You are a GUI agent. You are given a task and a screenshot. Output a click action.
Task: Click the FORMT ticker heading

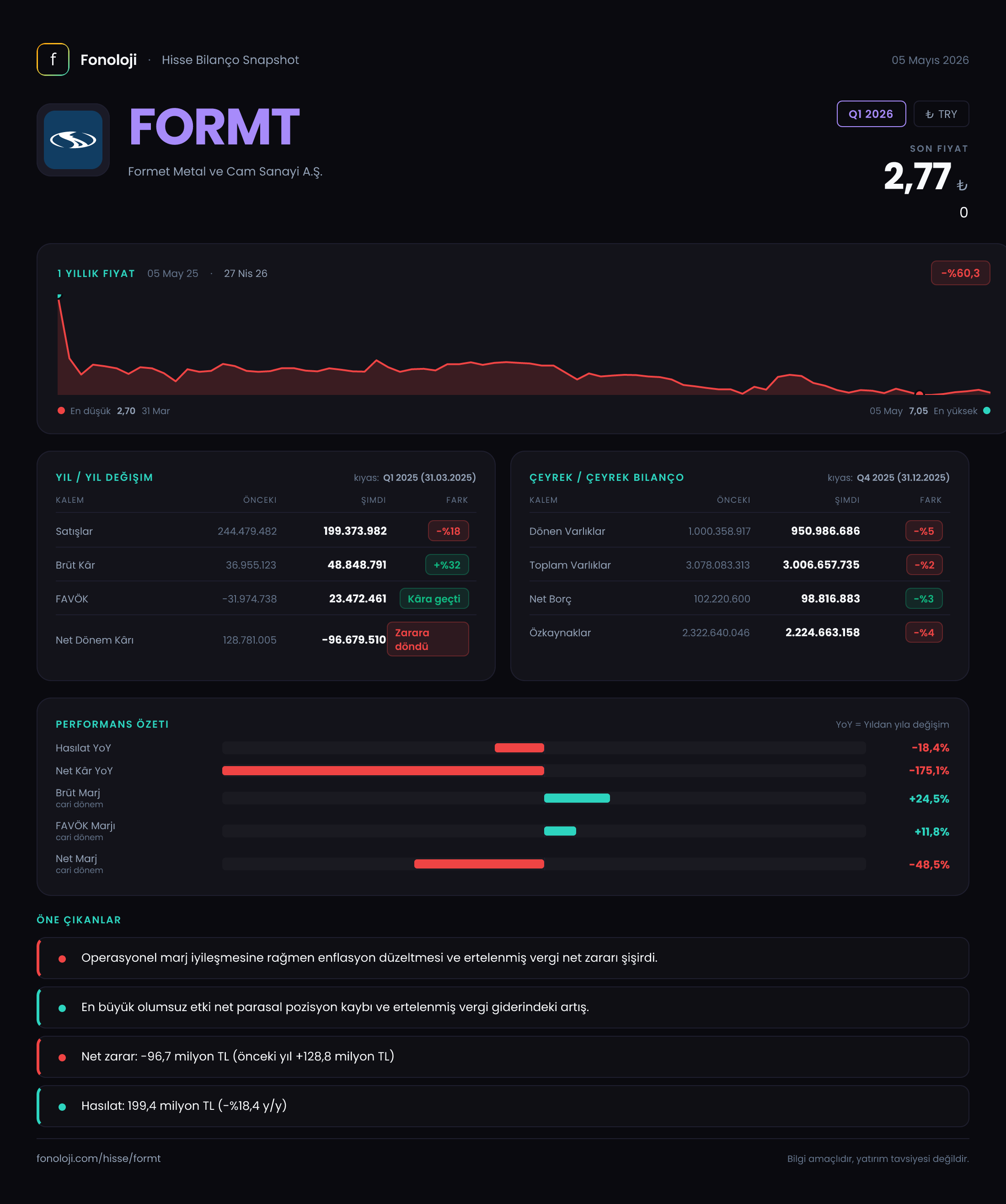pos(214,127)
